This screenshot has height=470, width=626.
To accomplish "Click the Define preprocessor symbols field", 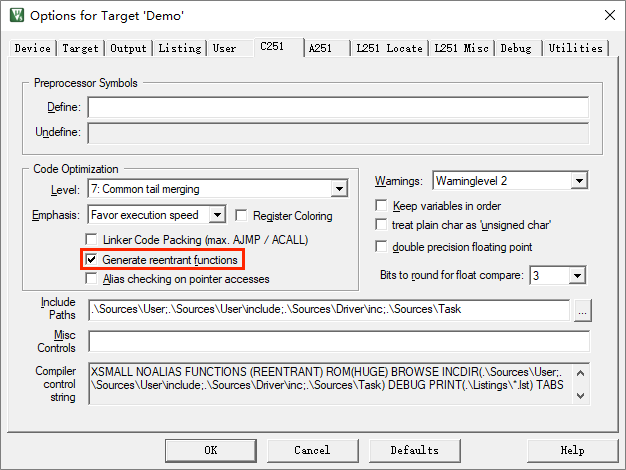I will [x=337, y=108].
